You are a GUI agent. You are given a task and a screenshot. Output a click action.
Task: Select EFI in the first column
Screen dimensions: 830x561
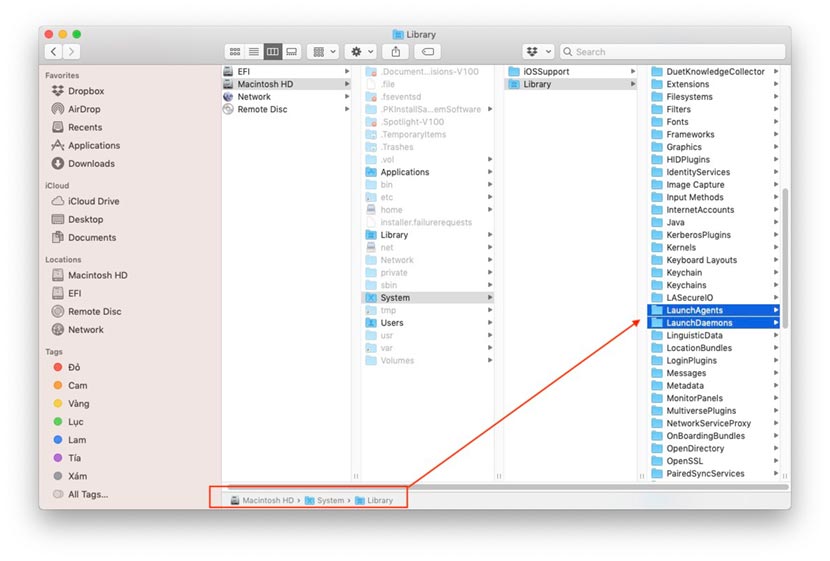click(286, 71)
